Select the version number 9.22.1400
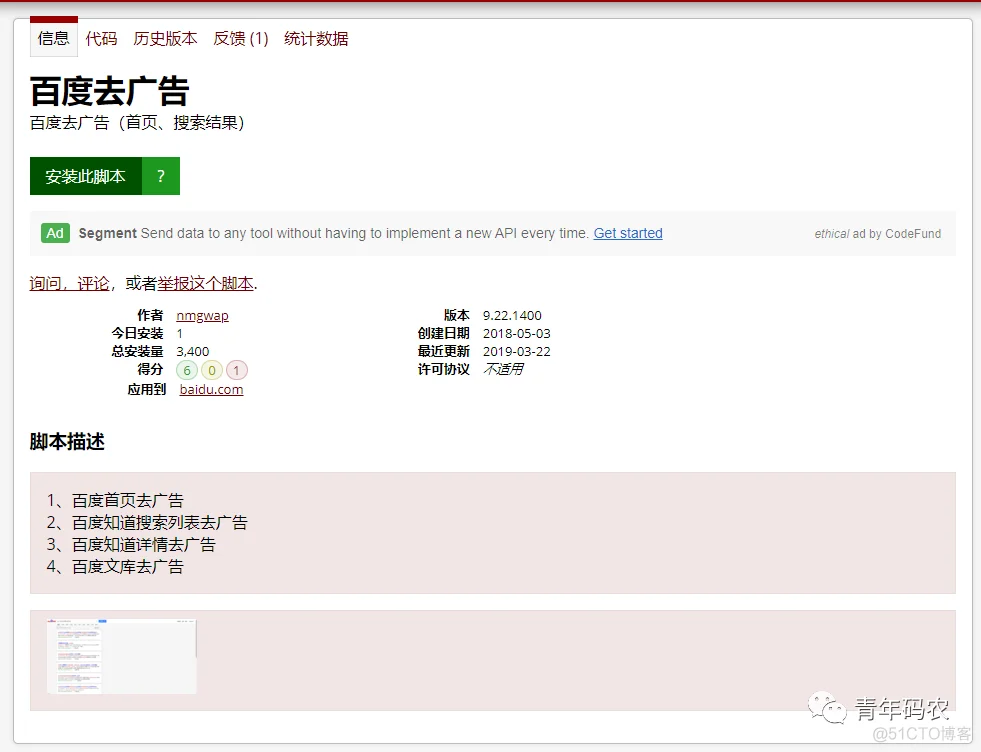The image size is (981, 752). tap(512, 315)
